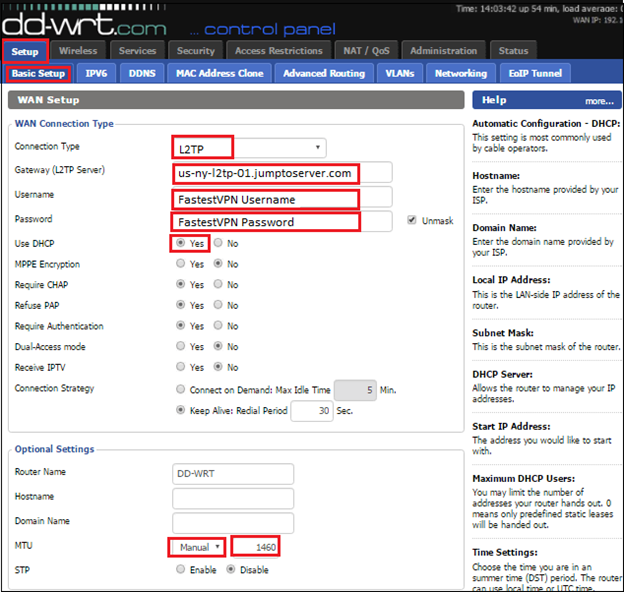The image size is (624, 592).
Task: Switch to Networking sub-tab
Action: [x=461, y=74]
